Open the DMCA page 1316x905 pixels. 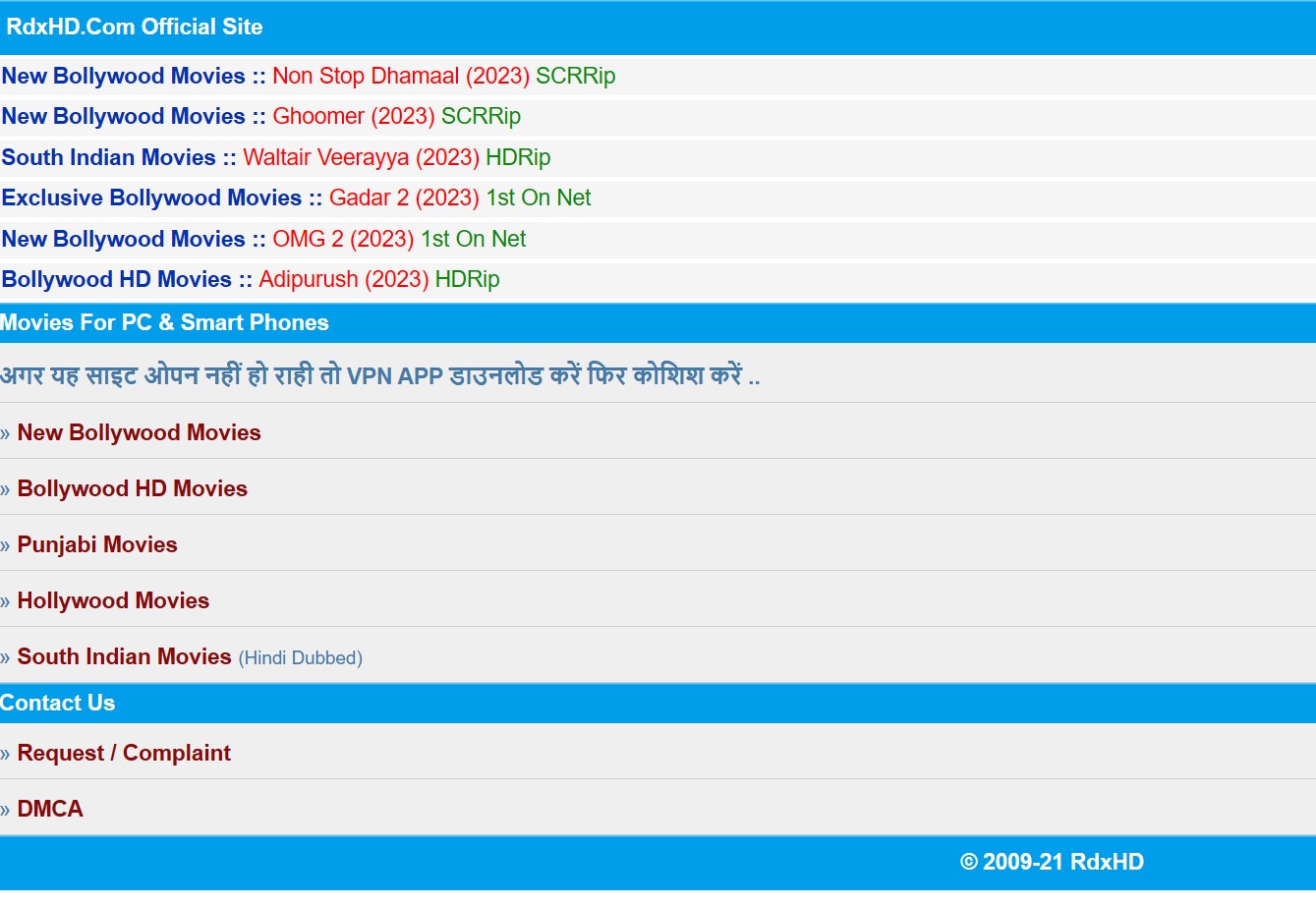pos(50,809)
